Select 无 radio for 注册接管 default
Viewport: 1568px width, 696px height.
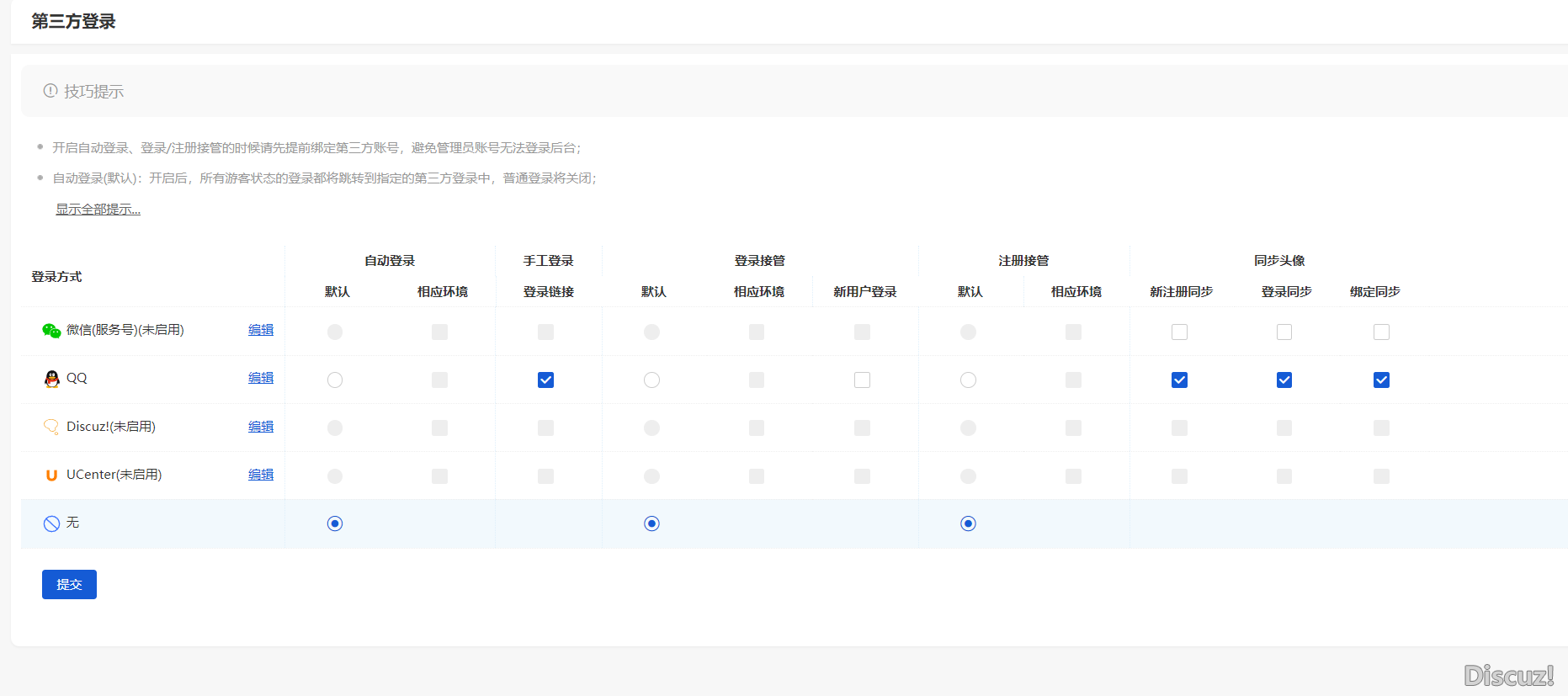(968, 523)
